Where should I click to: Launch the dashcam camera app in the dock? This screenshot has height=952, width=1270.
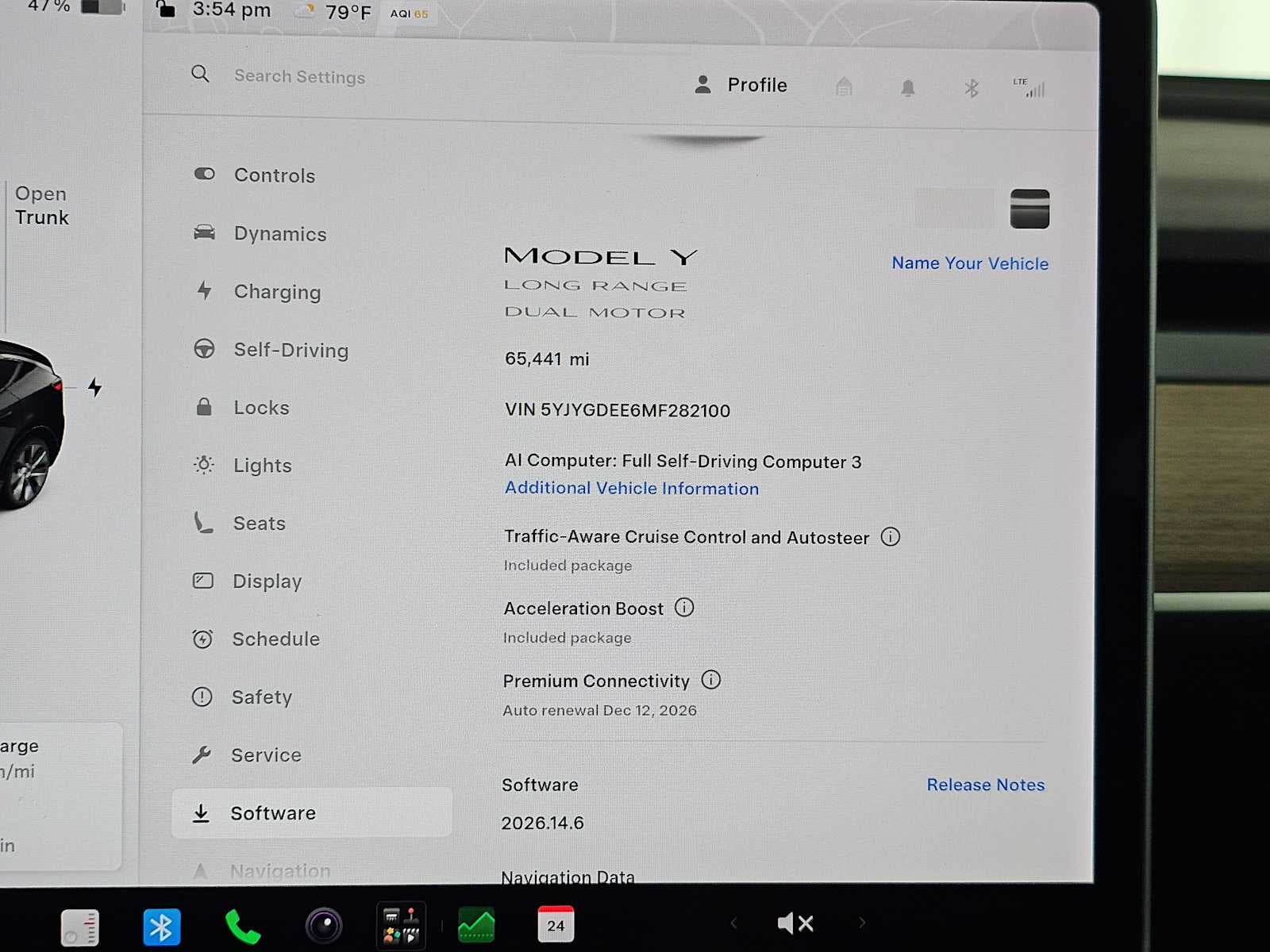(x=324, y=926)
